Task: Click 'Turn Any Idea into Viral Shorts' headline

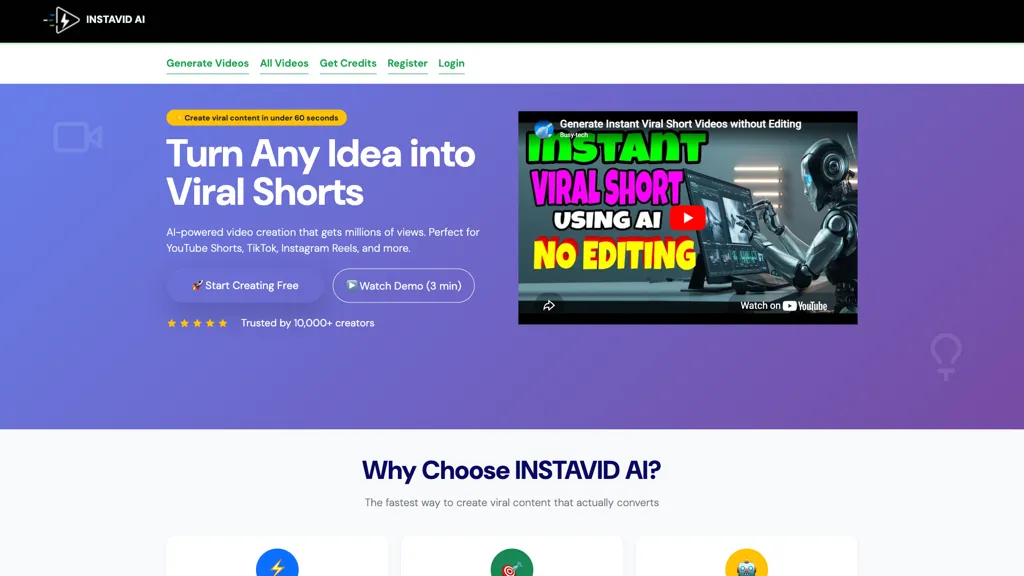Action: click(321, 172)
